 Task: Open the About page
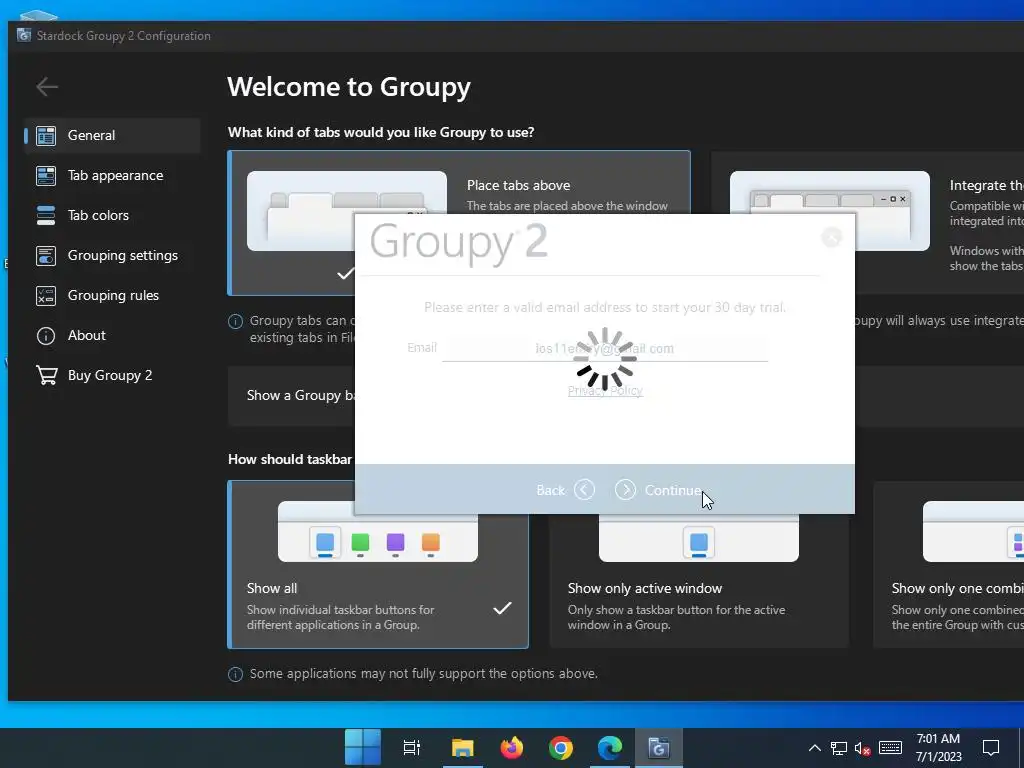[x=112, y=335]
